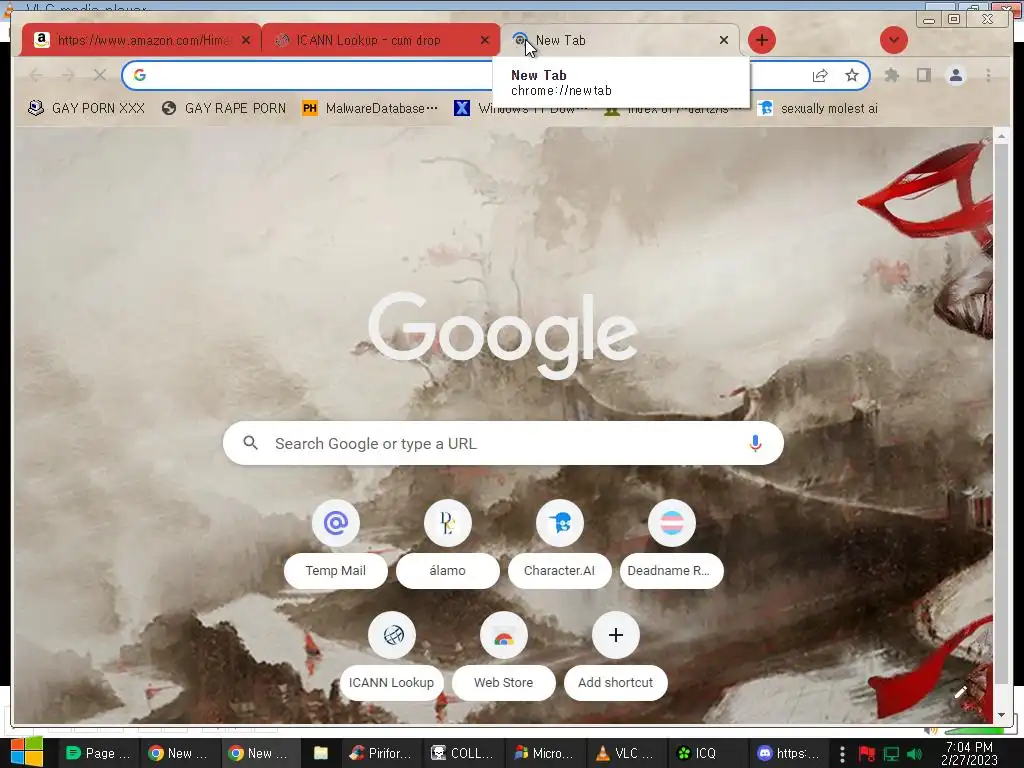The height and width of the screenshot is (768, 1024).
Task: Close the ICANN Lookup tab
Action: click(485, 40)
